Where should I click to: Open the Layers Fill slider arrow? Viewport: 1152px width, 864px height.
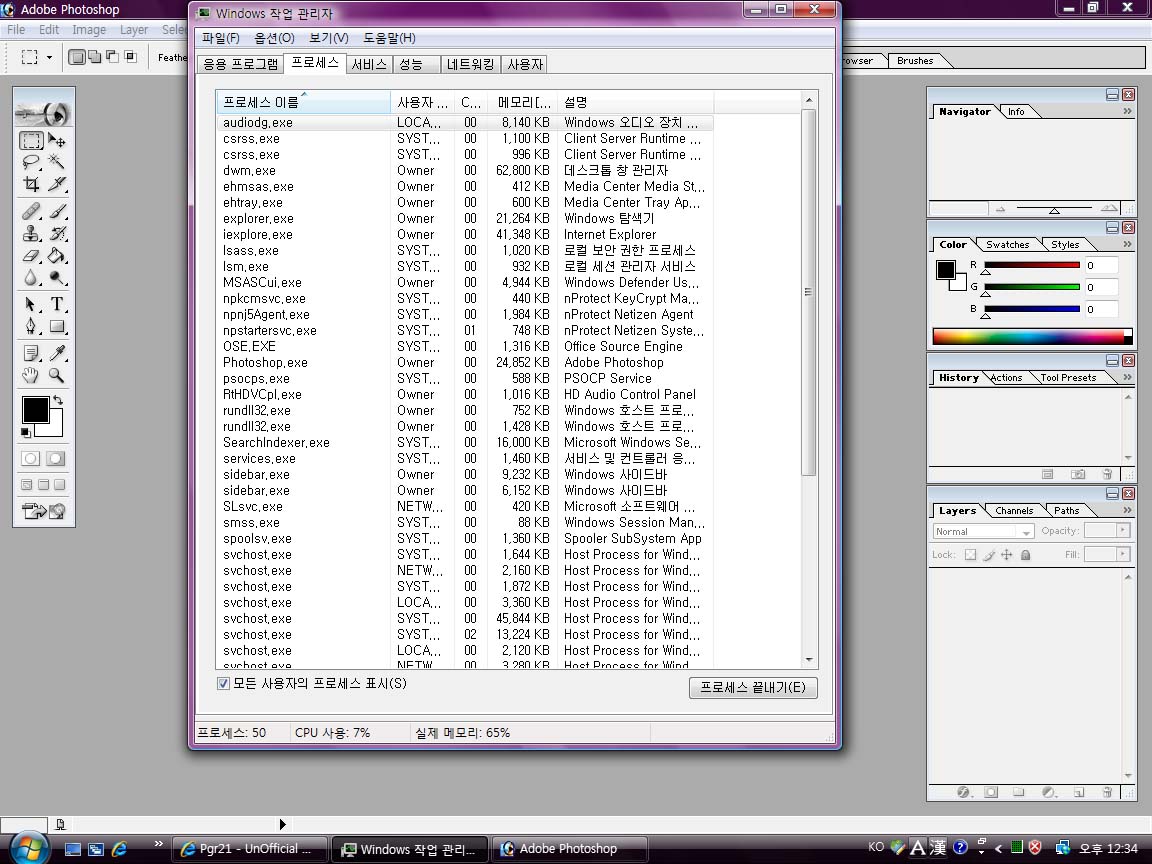(1122, 553)
